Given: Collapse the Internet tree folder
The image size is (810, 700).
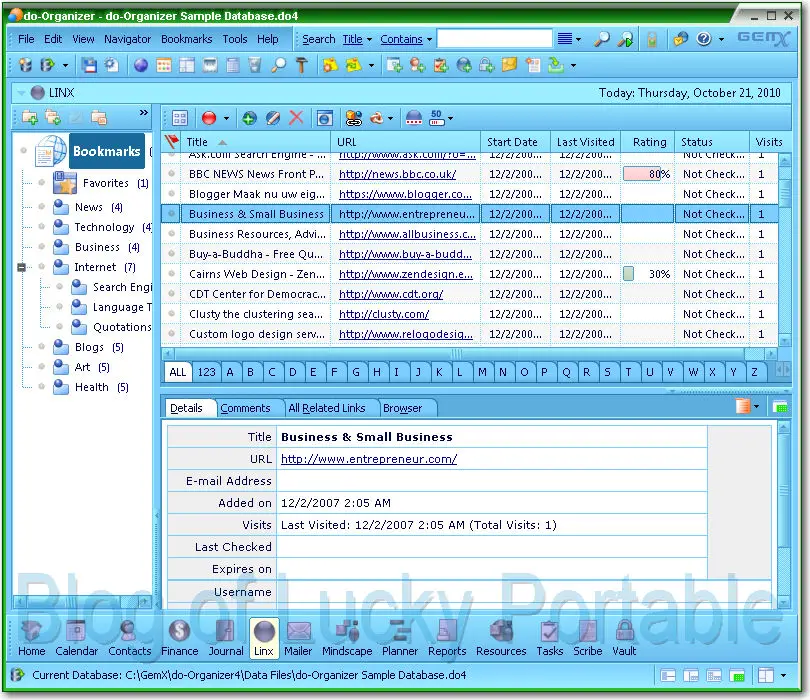Looking at the screenshot, I should coord(22,267).
